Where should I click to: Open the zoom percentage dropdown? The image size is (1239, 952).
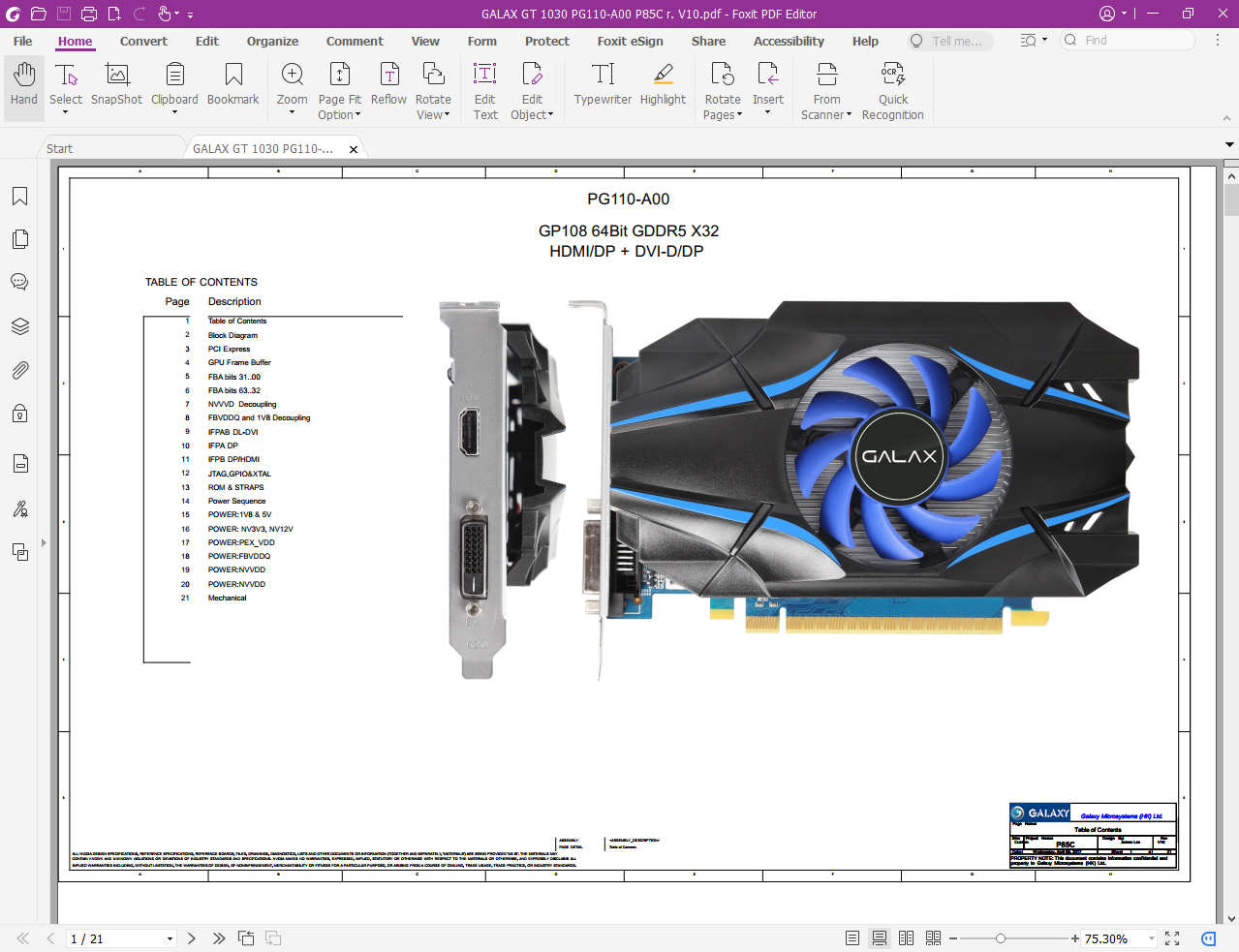pyautogui.click(x=1152, y=938)
